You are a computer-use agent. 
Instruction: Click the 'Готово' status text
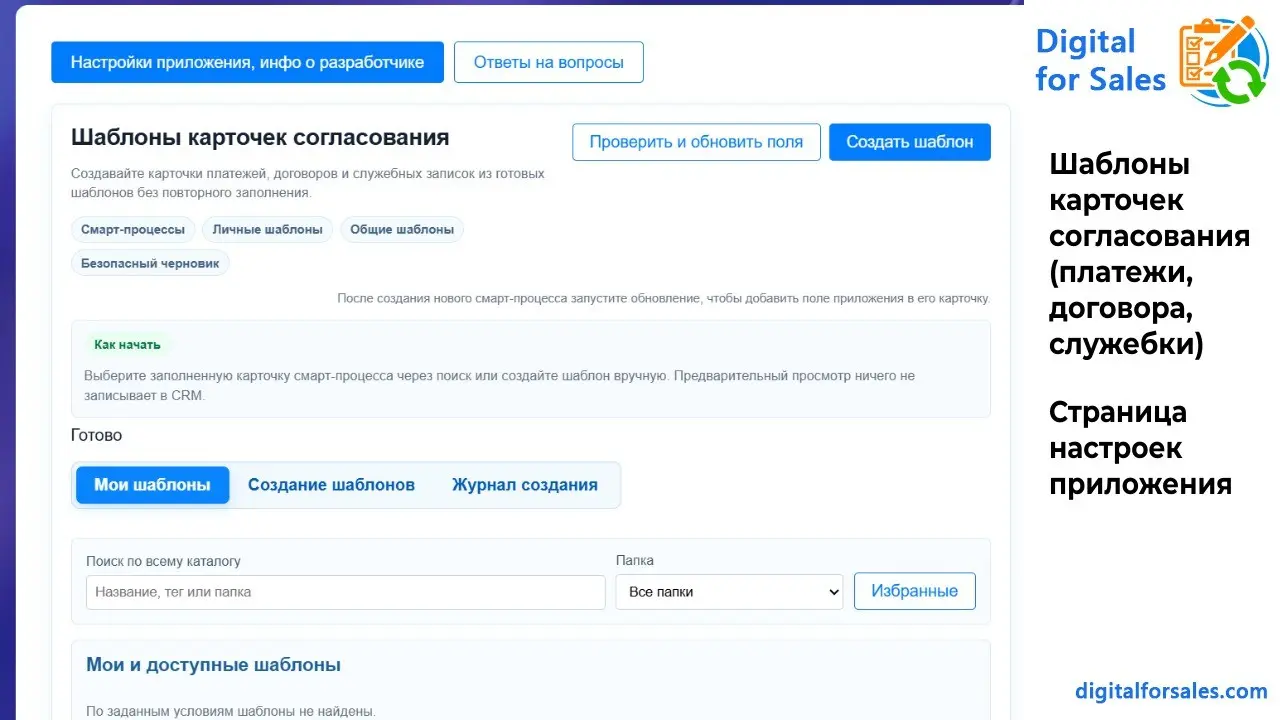[x=96, y=436]
